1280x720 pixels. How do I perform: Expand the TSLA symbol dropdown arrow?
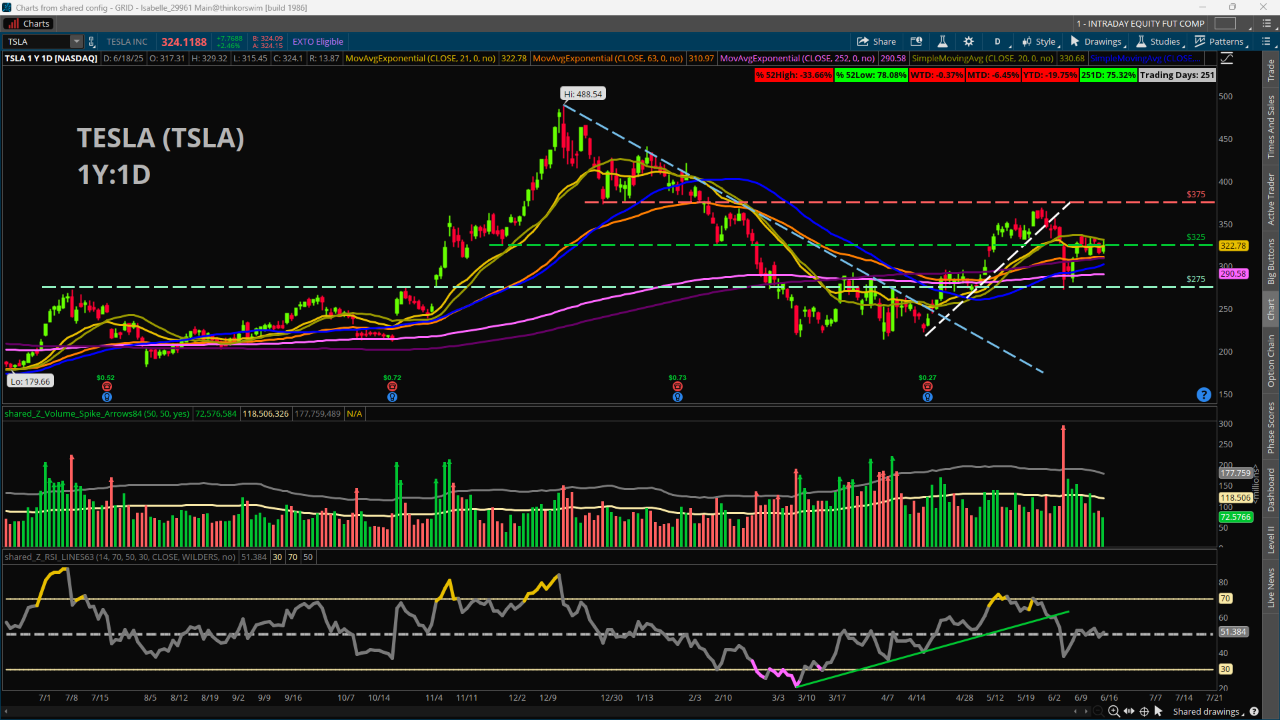pyautogui.click(x=76, y=41)
